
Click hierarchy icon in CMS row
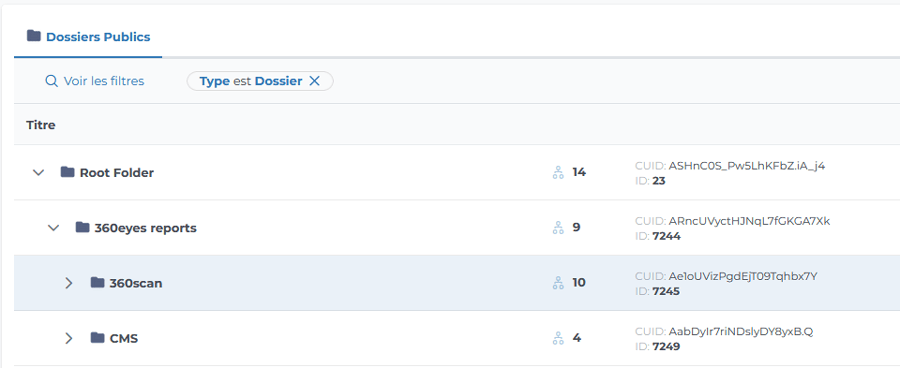pos(558,338)
